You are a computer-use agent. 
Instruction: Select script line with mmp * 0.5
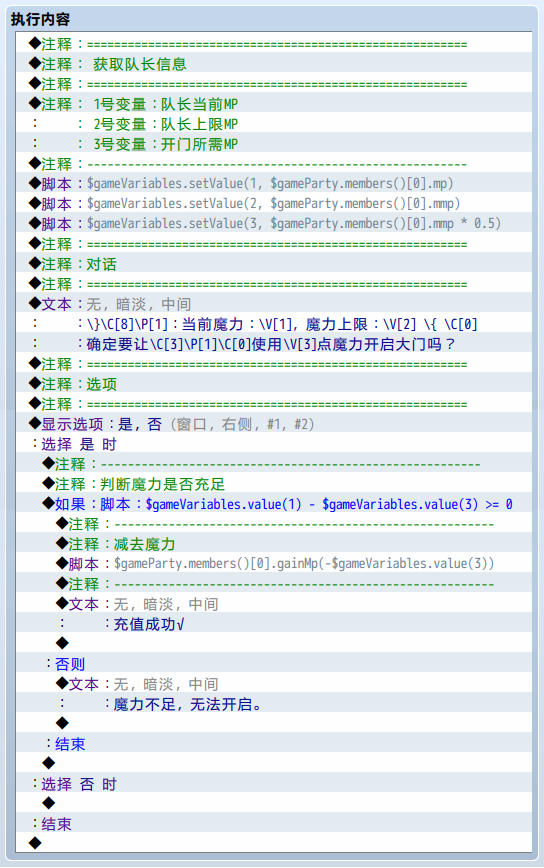point(274,224)
